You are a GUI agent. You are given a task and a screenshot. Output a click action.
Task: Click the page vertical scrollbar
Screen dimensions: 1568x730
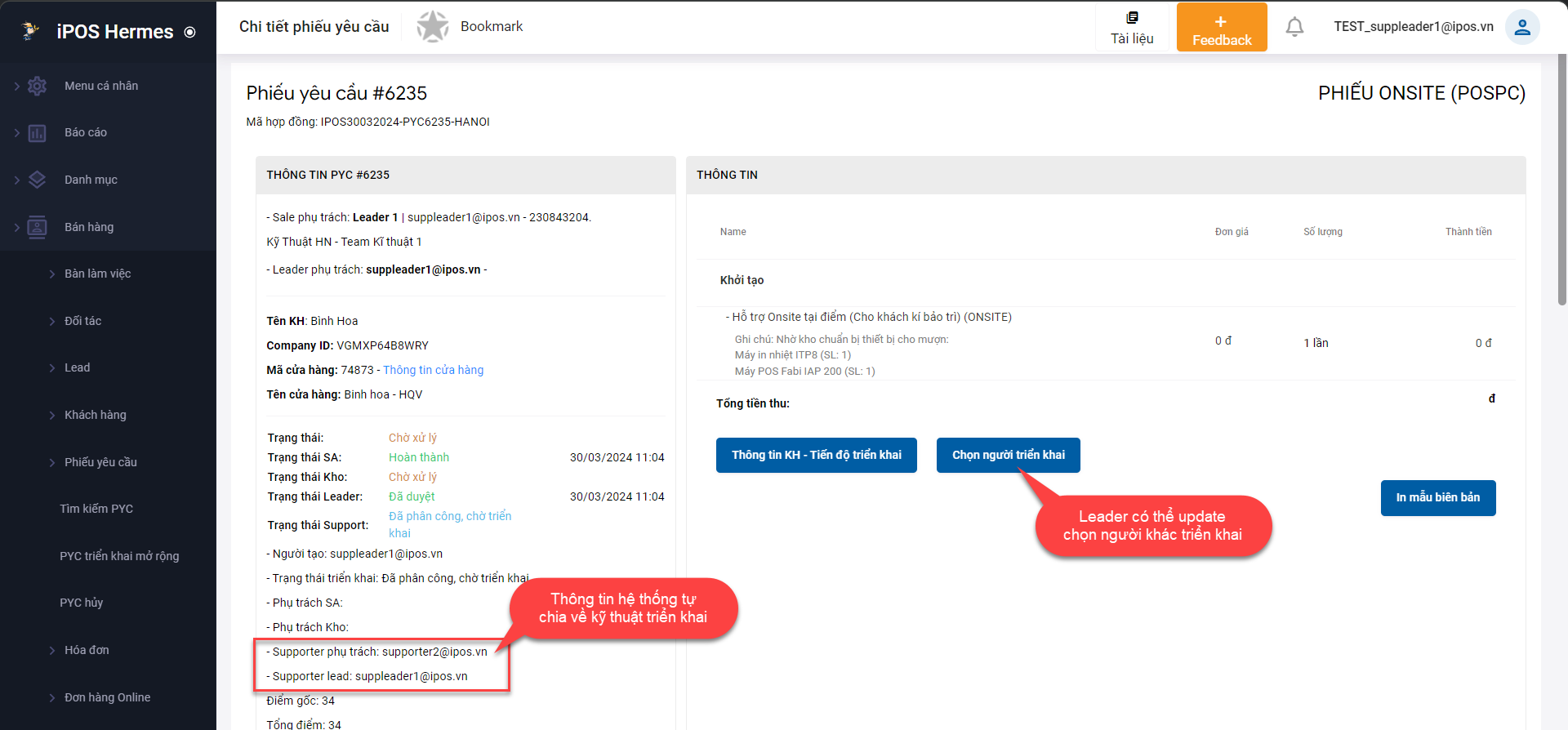click(x=1561, y=180)
